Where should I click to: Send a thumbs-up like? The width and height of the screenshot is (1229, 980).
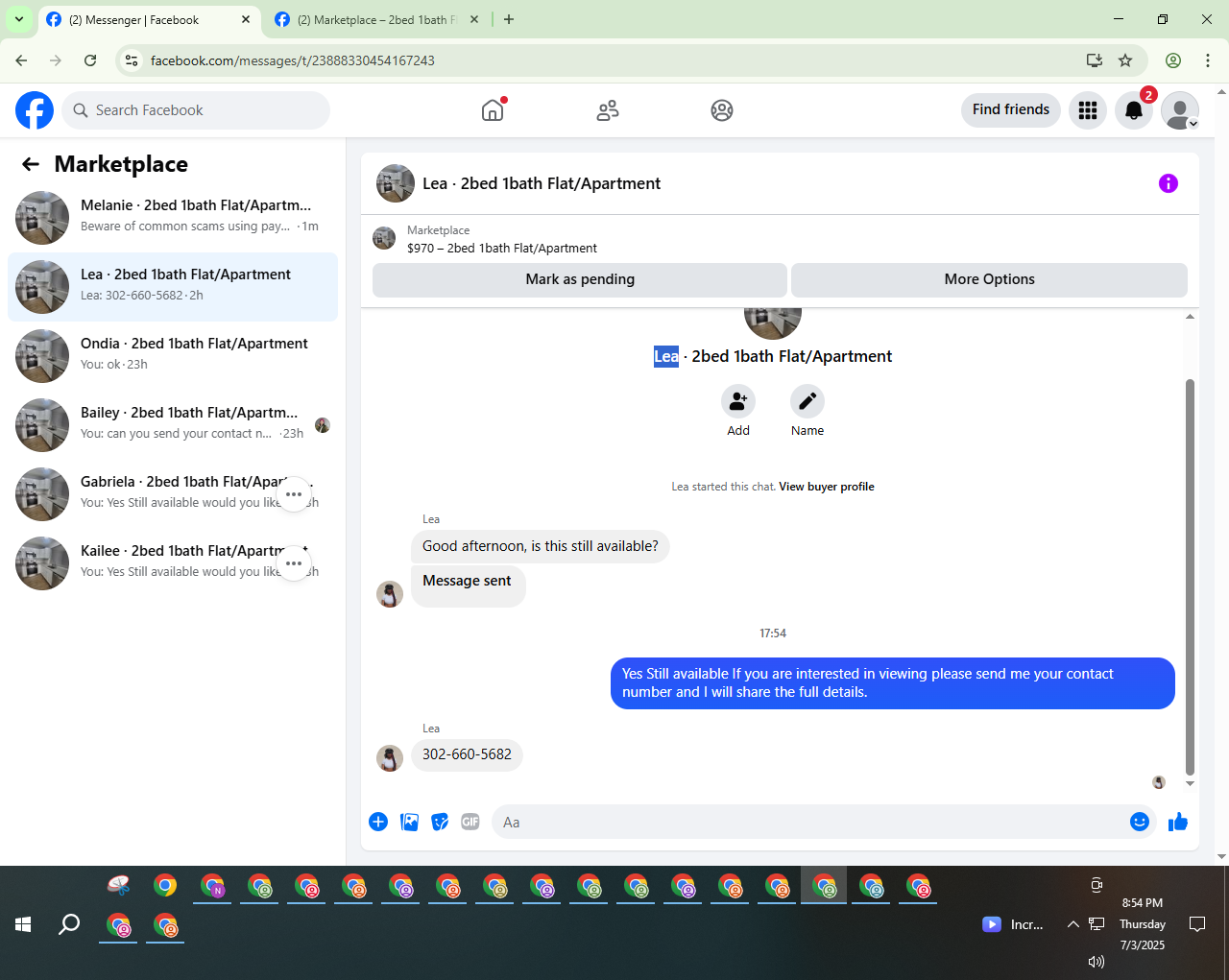point(1178,822)
